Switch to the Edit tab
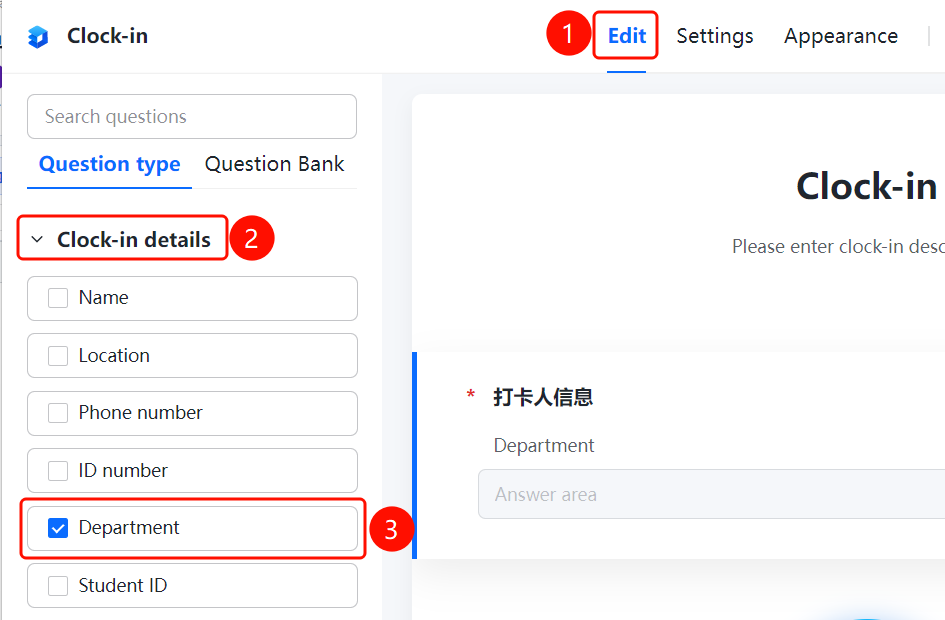 point(627,36)
